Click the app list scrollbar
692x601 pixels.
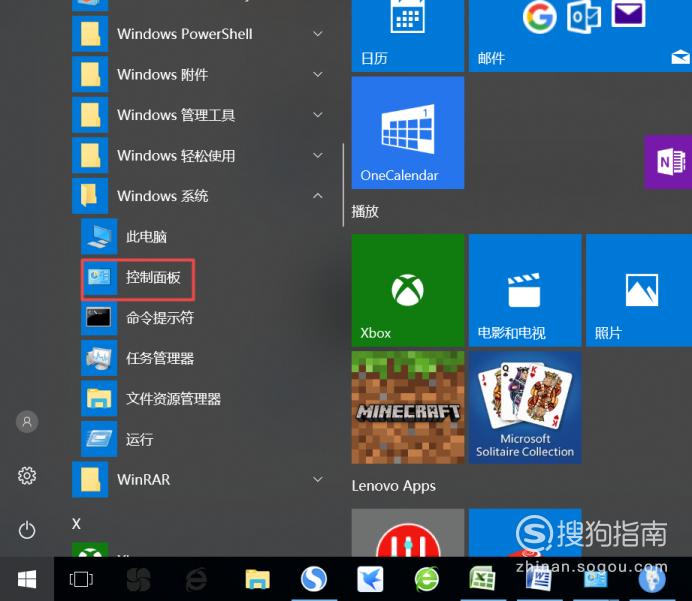[x=343, y=185]
